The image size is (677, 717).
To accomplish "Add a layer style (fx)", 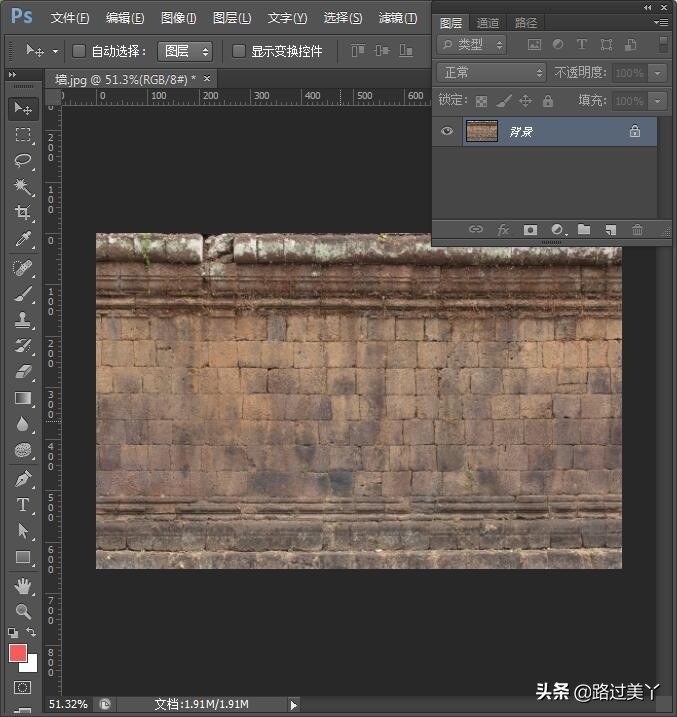I will (503, 229).
